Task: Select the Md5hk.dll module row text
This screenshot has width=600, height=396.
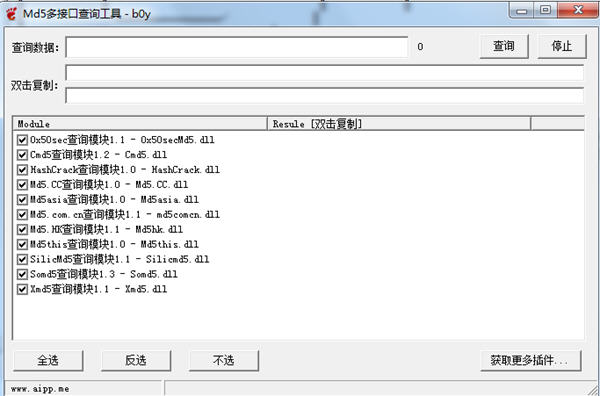Action: click(106, 230)
